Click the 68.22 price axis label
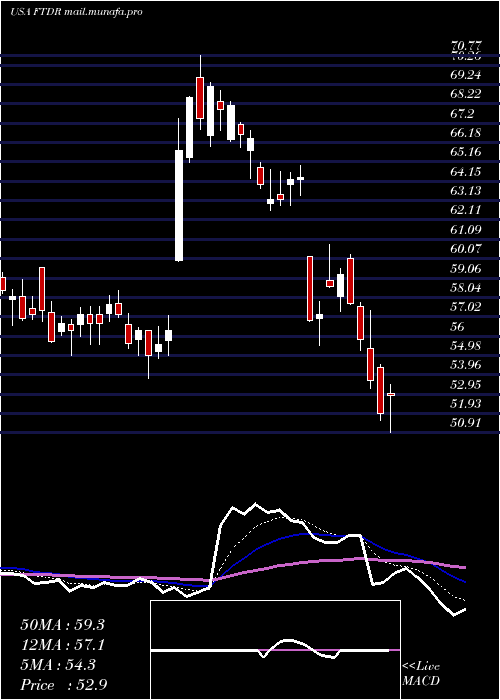This screenshot has height=700, width=500. 466,94
